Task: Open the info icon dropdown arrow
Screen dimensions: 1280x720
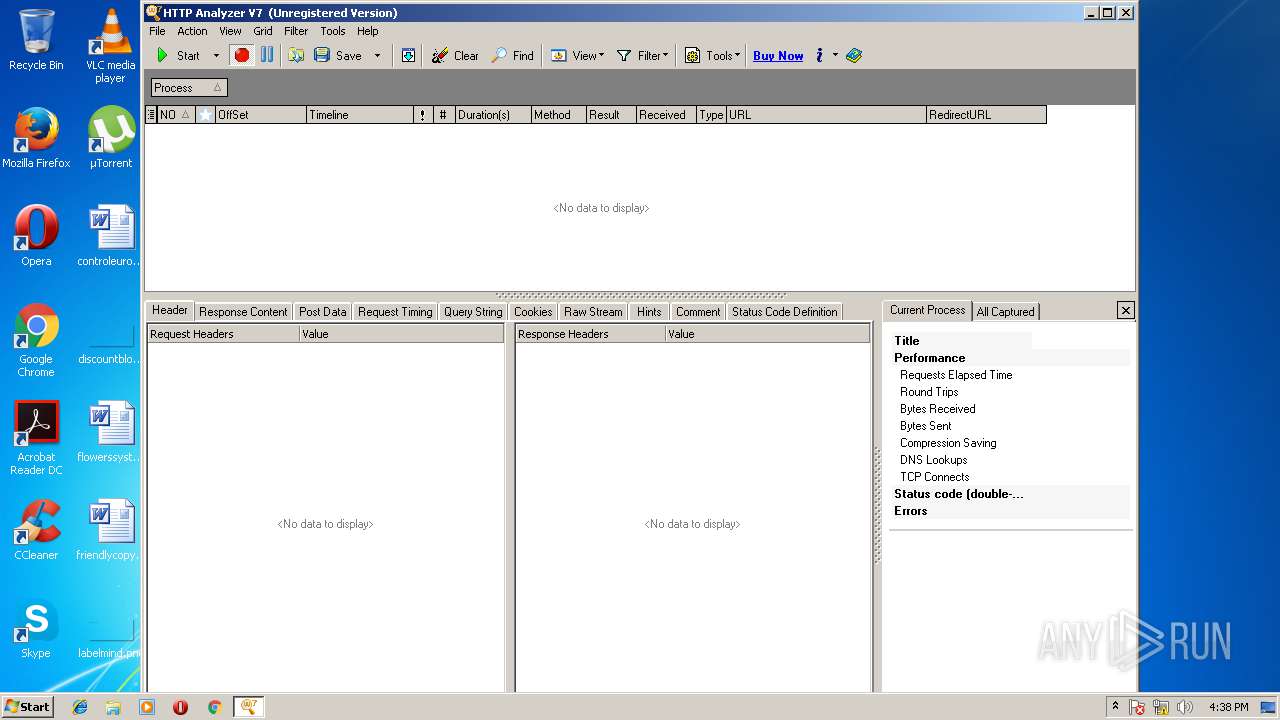Action: (x=835, y=56)
